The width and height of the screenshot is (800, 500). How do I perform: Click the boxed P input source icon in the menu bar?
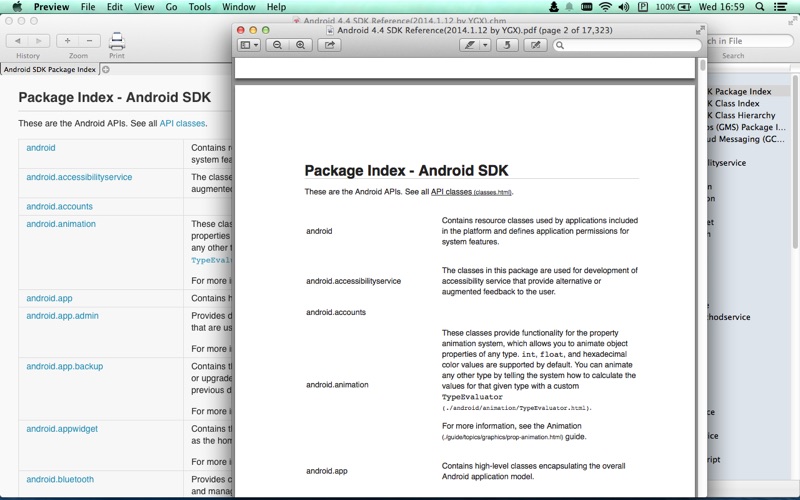[x=643, y=7]
